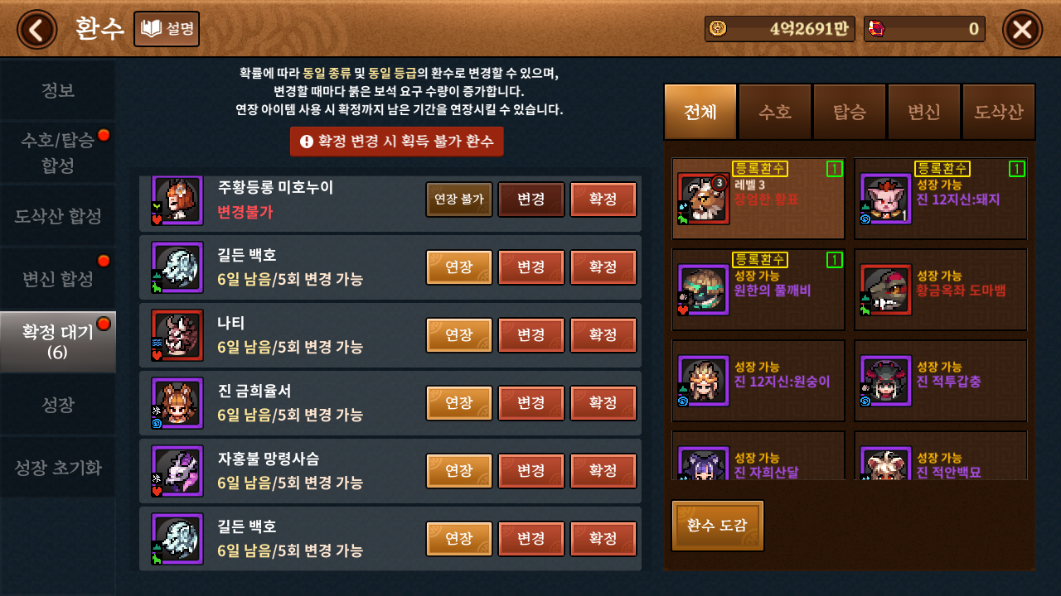This screenshot has height=596, width=1061.
Task: Click 변경 for 자홍불 망령사슴
Action: click(x=531, y=470)
